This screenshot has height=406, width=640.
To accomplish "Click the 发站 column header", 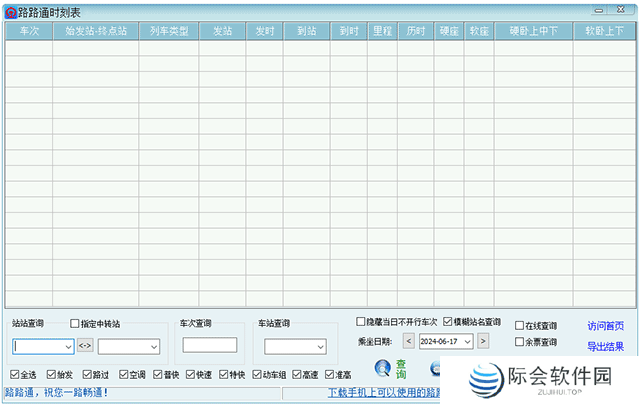I will [222, 31].
